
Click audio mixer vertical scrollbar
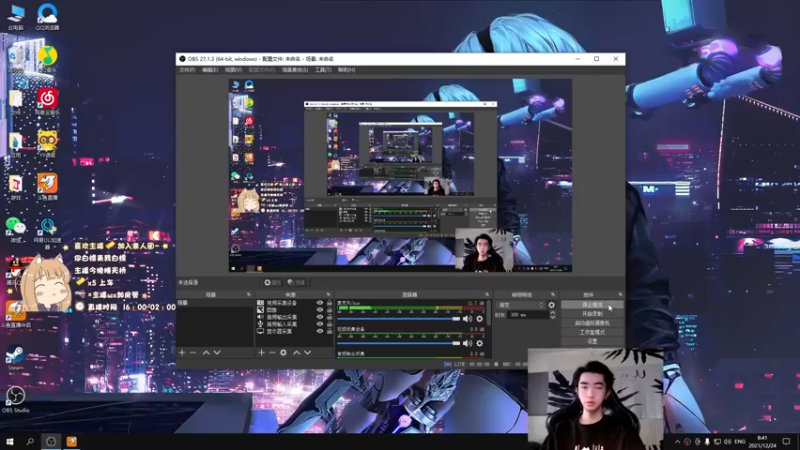(x=489, y=312)
